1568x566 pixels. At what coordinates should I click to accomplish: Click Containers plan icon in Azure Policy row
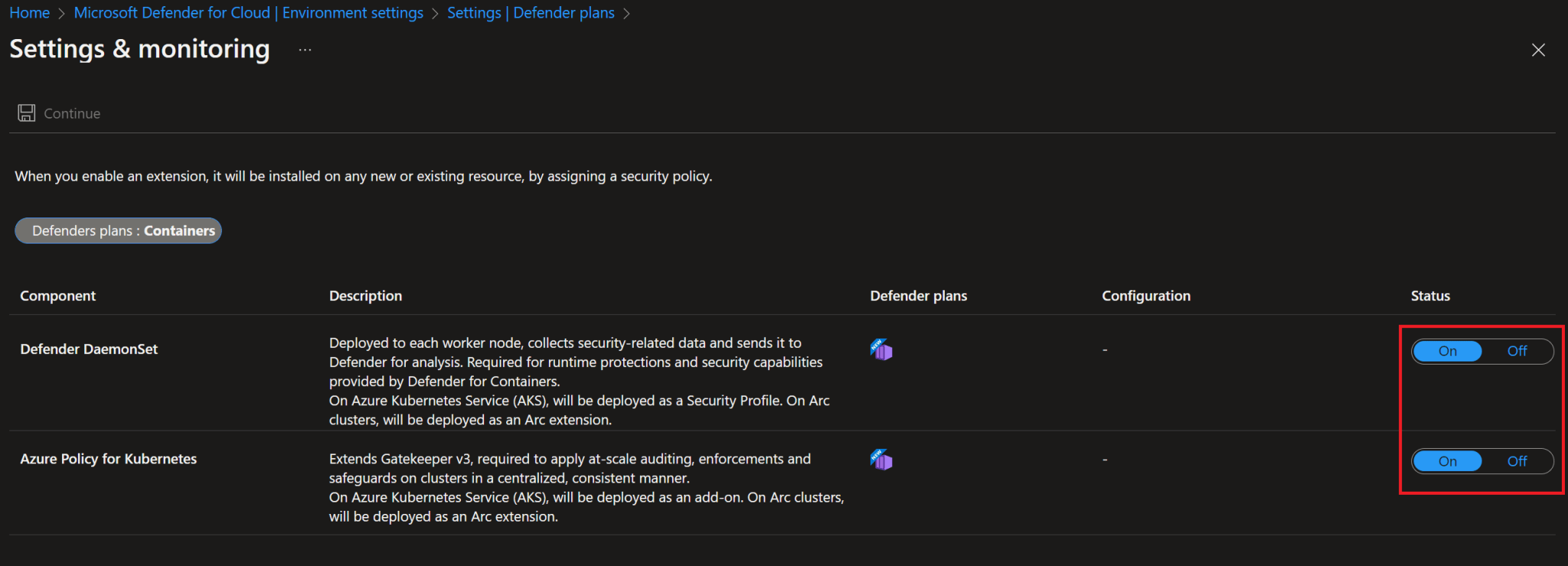[x=881, y=460]
